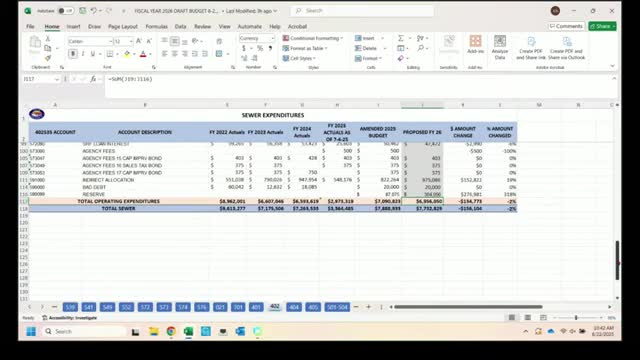Open the font name dropdown

(x=110, y=41)
